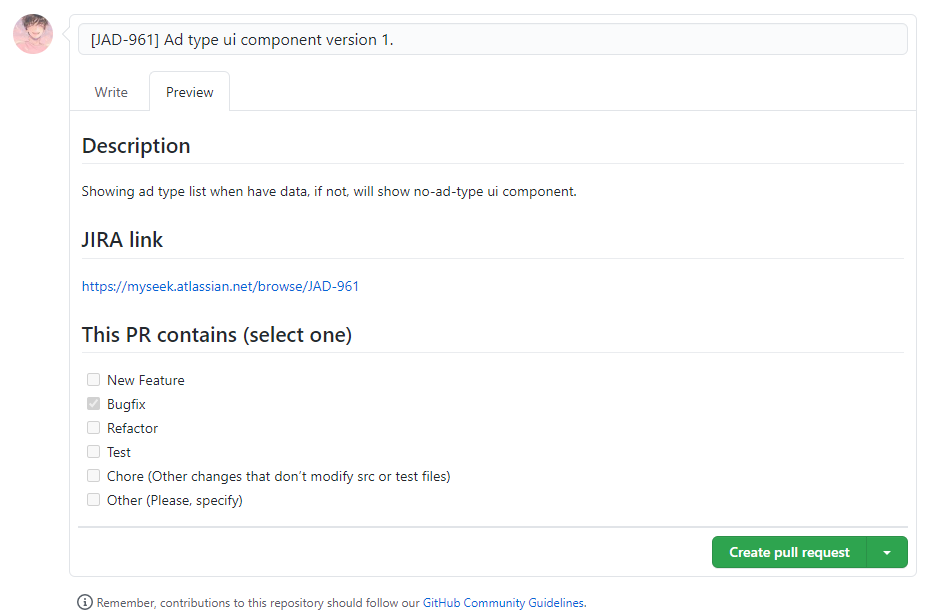Select the Chore checkbox option
Image resolution: width=938 pixels, height=616 pixels.
click(x=93, y=476)
